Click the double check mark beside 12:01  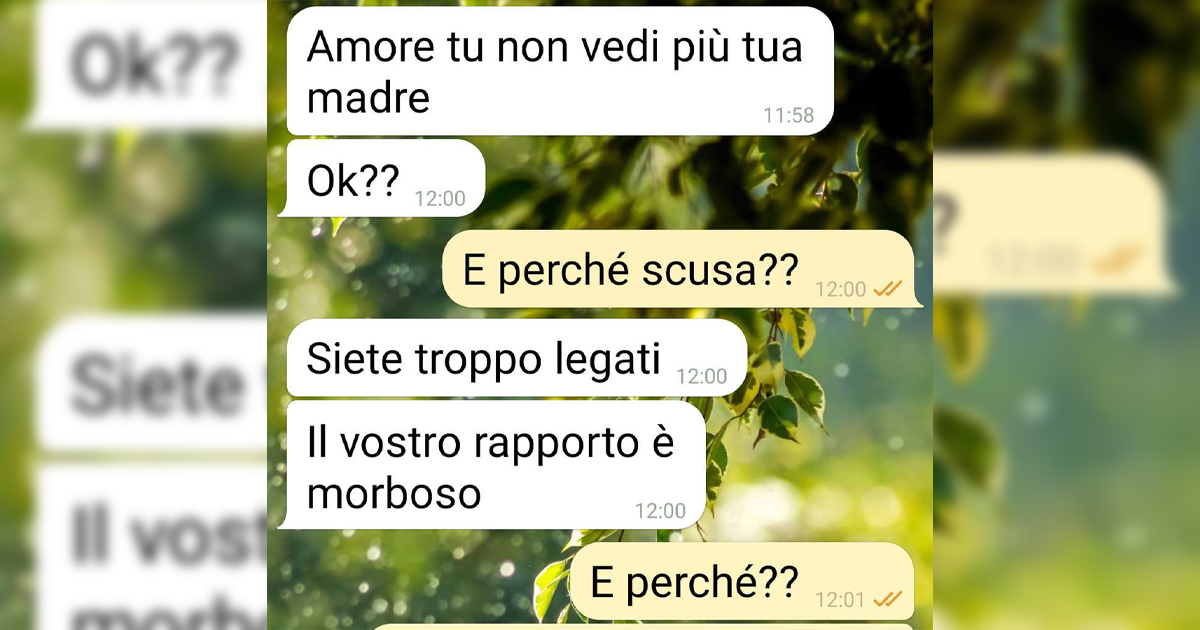[x=887, y=600]
